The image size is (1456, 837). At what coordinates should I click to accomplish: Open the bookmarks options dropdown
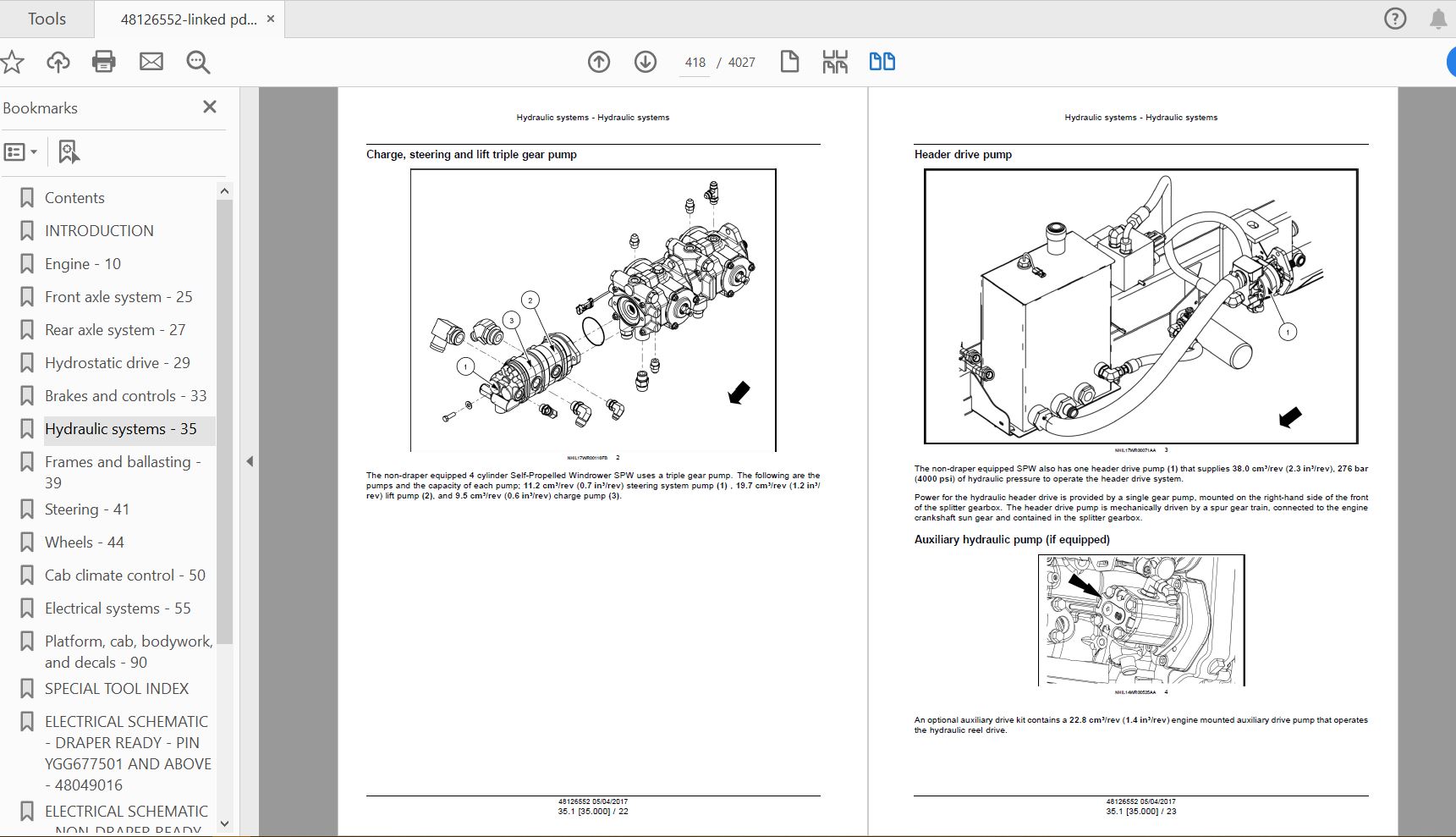[21, 152]
